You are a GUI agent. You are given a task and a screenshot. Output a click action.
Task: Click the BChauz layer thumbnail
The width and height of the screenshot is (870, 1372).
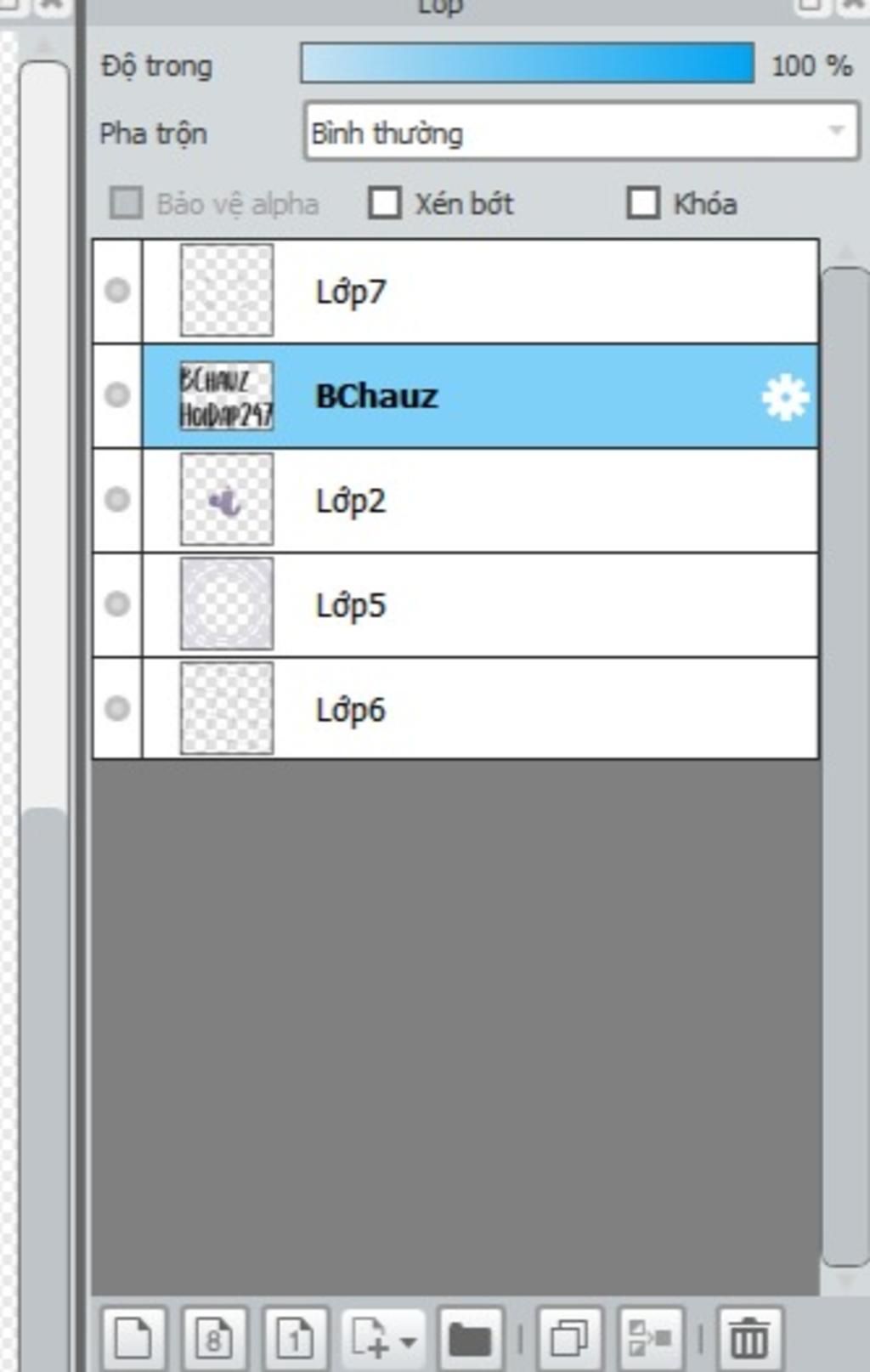[x=226, y=396]
